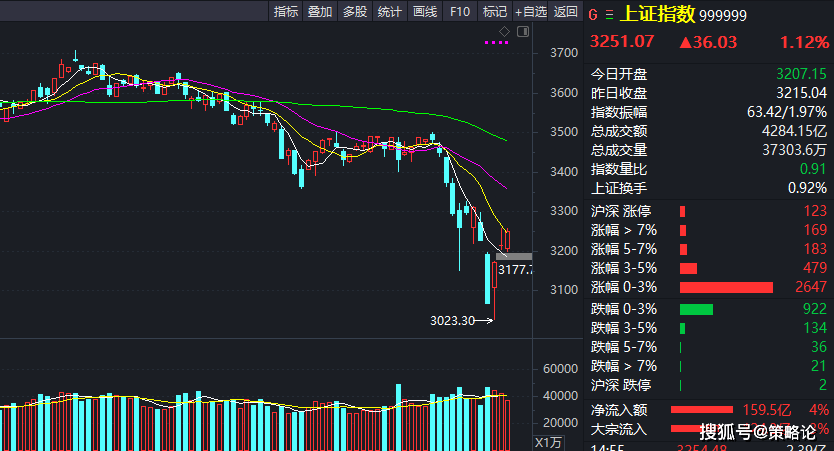Toggle the 叠加 overlay option
This screenshot has height=451, width=834.
(320, 12)
